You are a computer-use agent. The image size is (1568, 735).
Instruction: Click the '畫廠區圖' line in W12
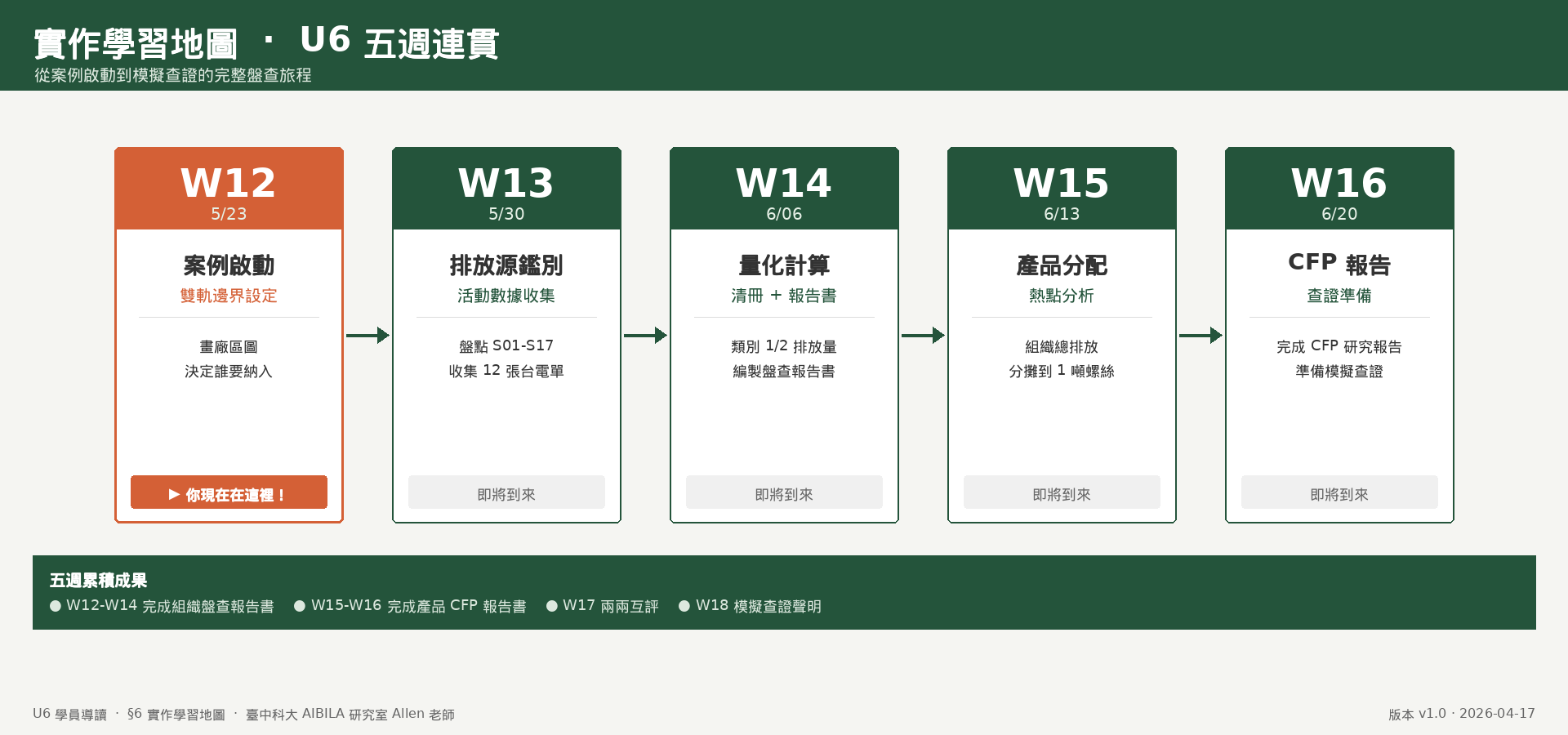click(229, 347)
